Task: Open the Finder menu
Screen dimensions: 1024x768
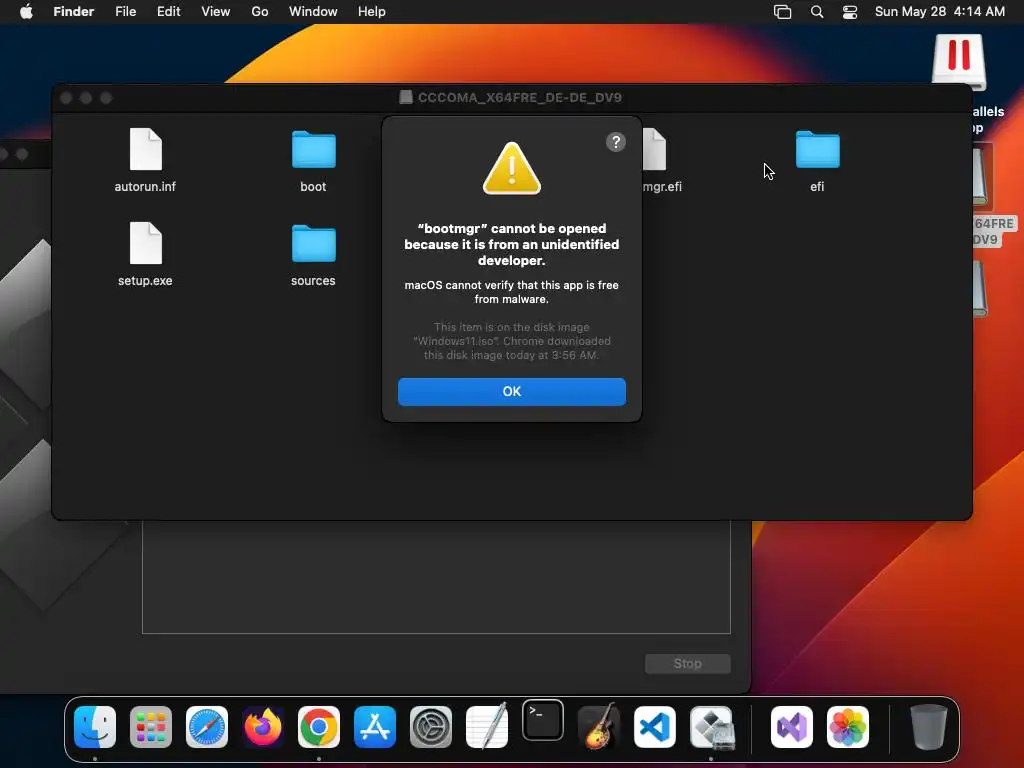Action: click(x=74, y=11)
